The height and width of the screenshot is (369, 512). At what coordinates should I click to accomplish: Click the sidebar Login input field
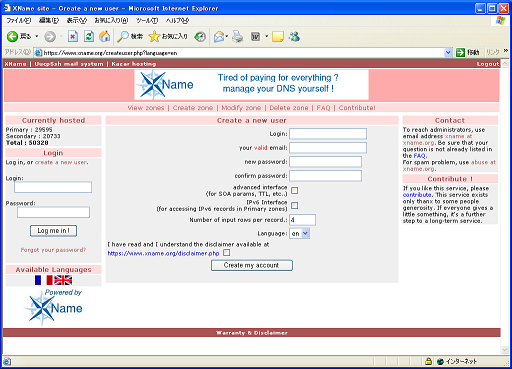tap(53, 187)
